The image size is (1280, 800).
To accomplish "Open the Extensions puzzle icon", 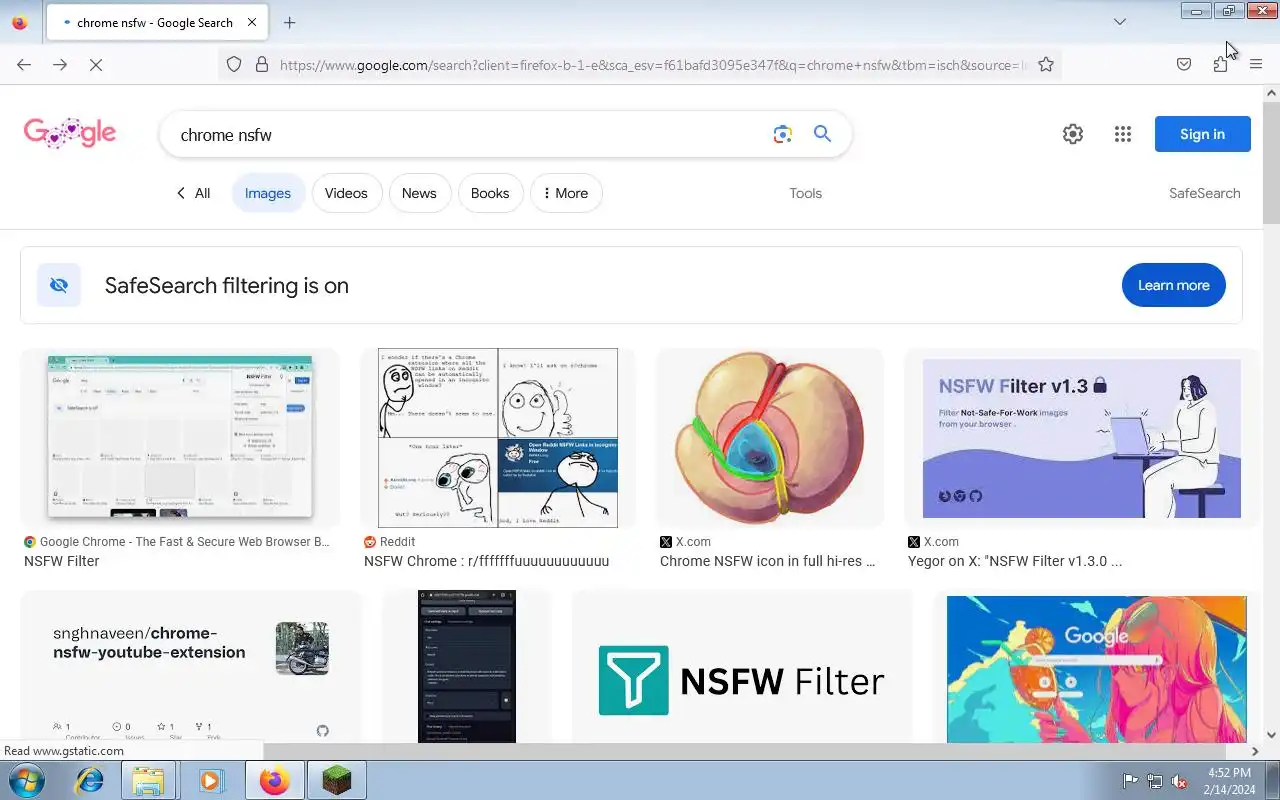I will click(x=1220, y=64).
